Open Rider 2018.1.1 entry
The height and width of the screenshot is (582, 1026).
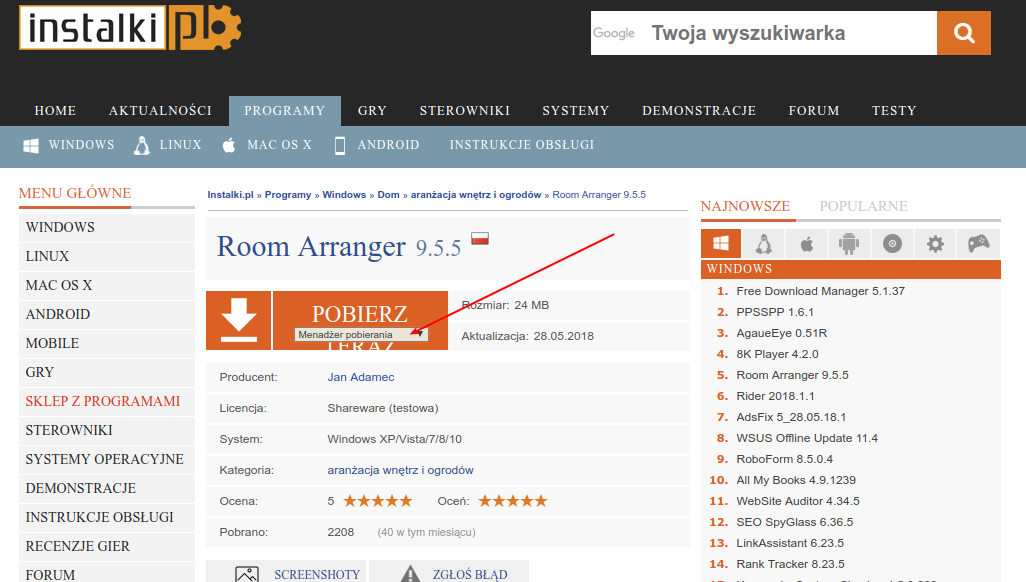click(775, 396)
